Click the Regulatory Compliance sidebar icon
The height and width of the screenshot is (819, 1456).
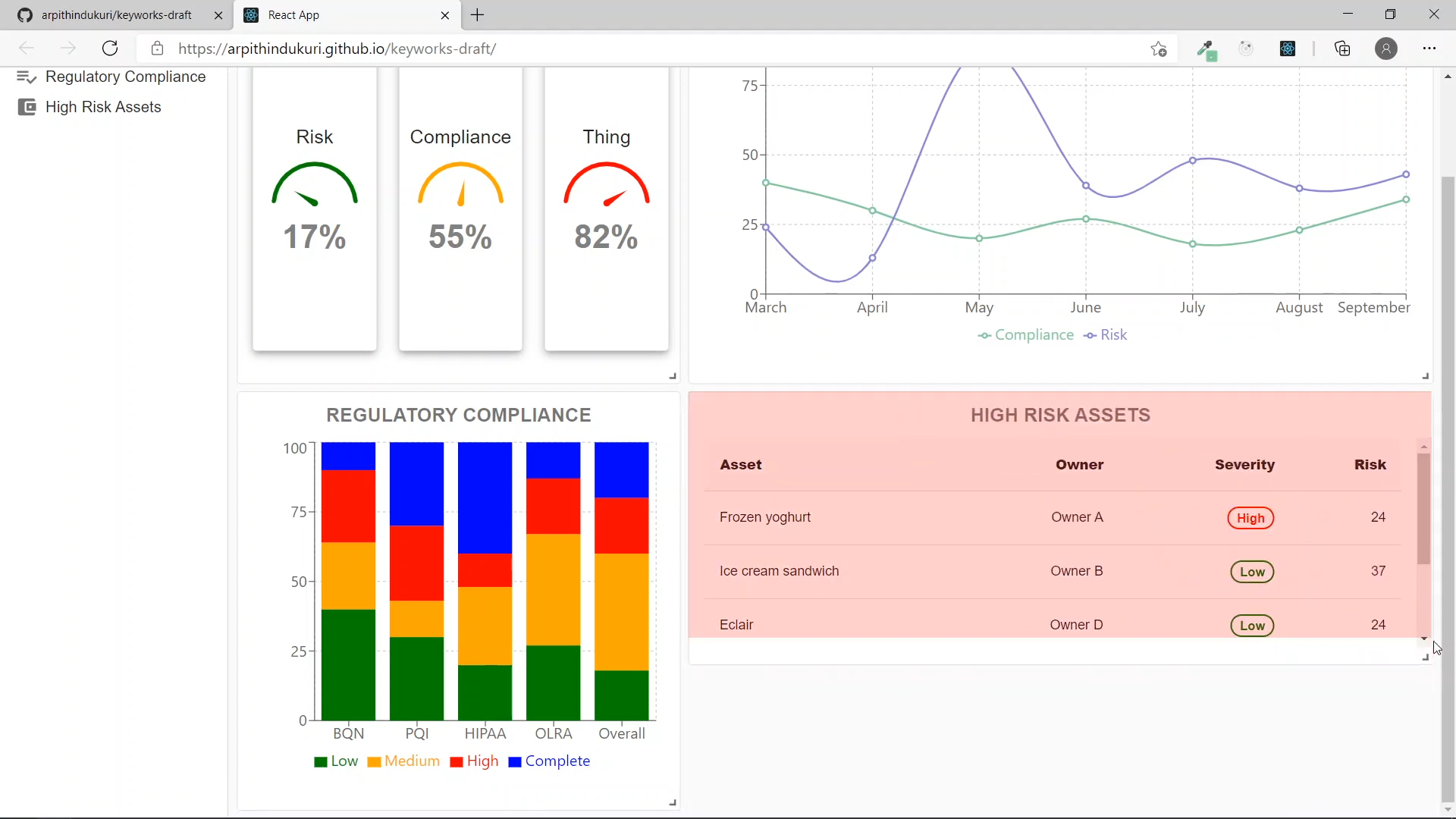[27, 77]
